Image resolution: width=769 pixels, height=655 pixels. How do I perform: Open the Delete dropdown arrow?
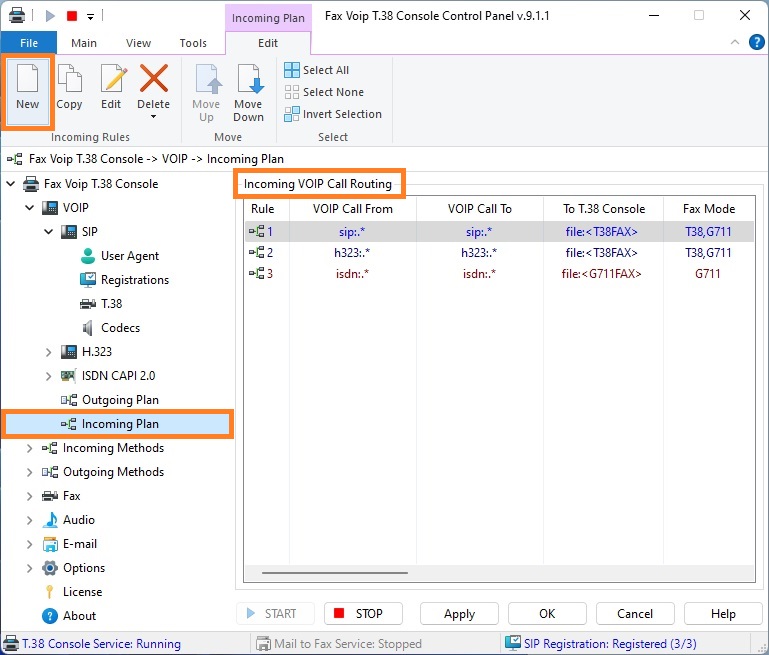click(x=154, y=117)
